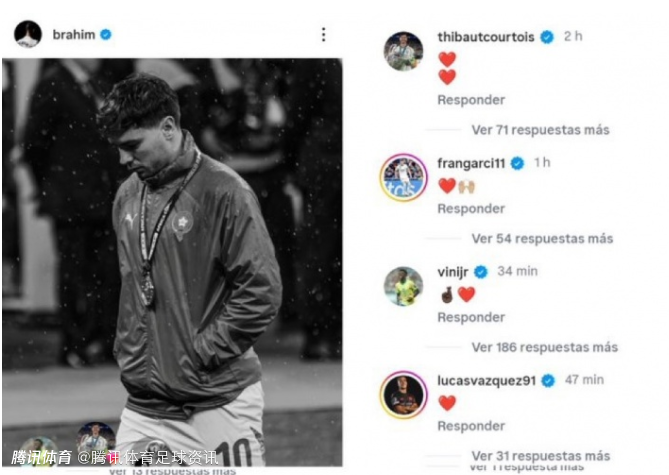
Task: Open the black-and-white post photo
Action: coord(172,262)
